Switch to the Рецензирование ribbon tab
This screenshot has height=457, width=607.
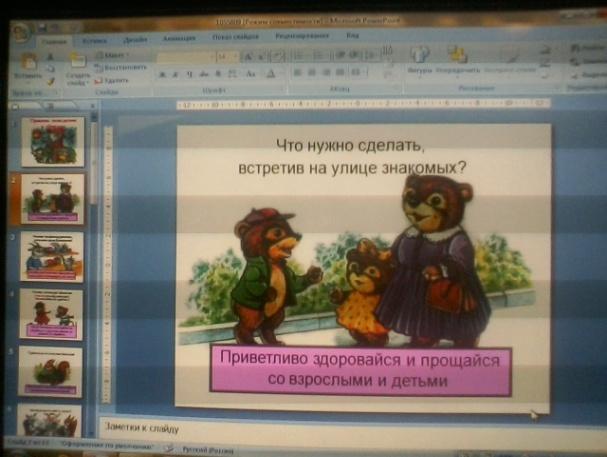click(302, 36)
